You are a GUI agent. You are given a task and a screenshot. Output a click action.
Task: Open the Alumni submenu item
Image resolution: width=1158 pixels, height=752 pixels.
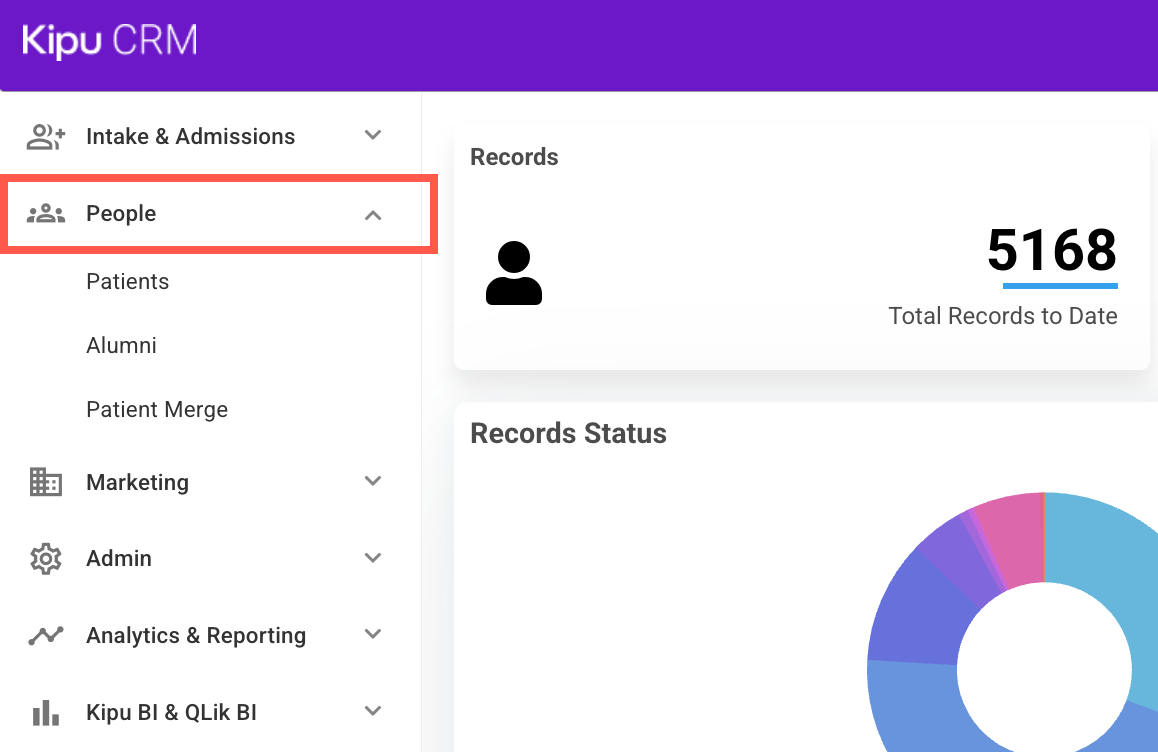(x=121, y=345)
